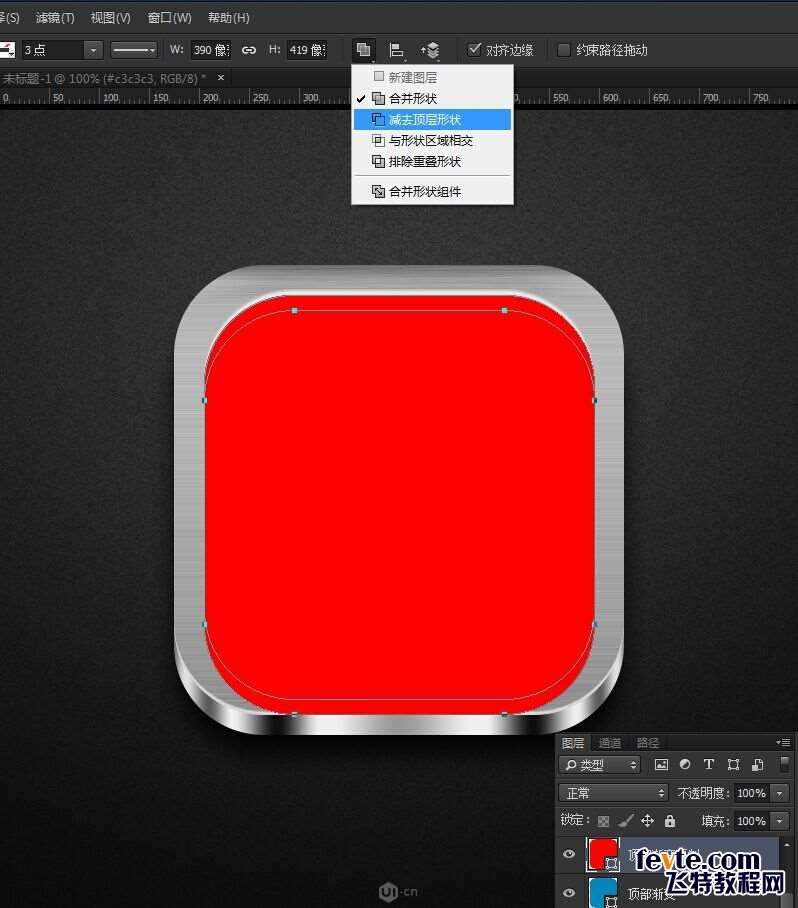This screenshot has height=908, width=798.
Task: Lock transparent pixels checkerboard icon
Action: click(x=603, y=821)
